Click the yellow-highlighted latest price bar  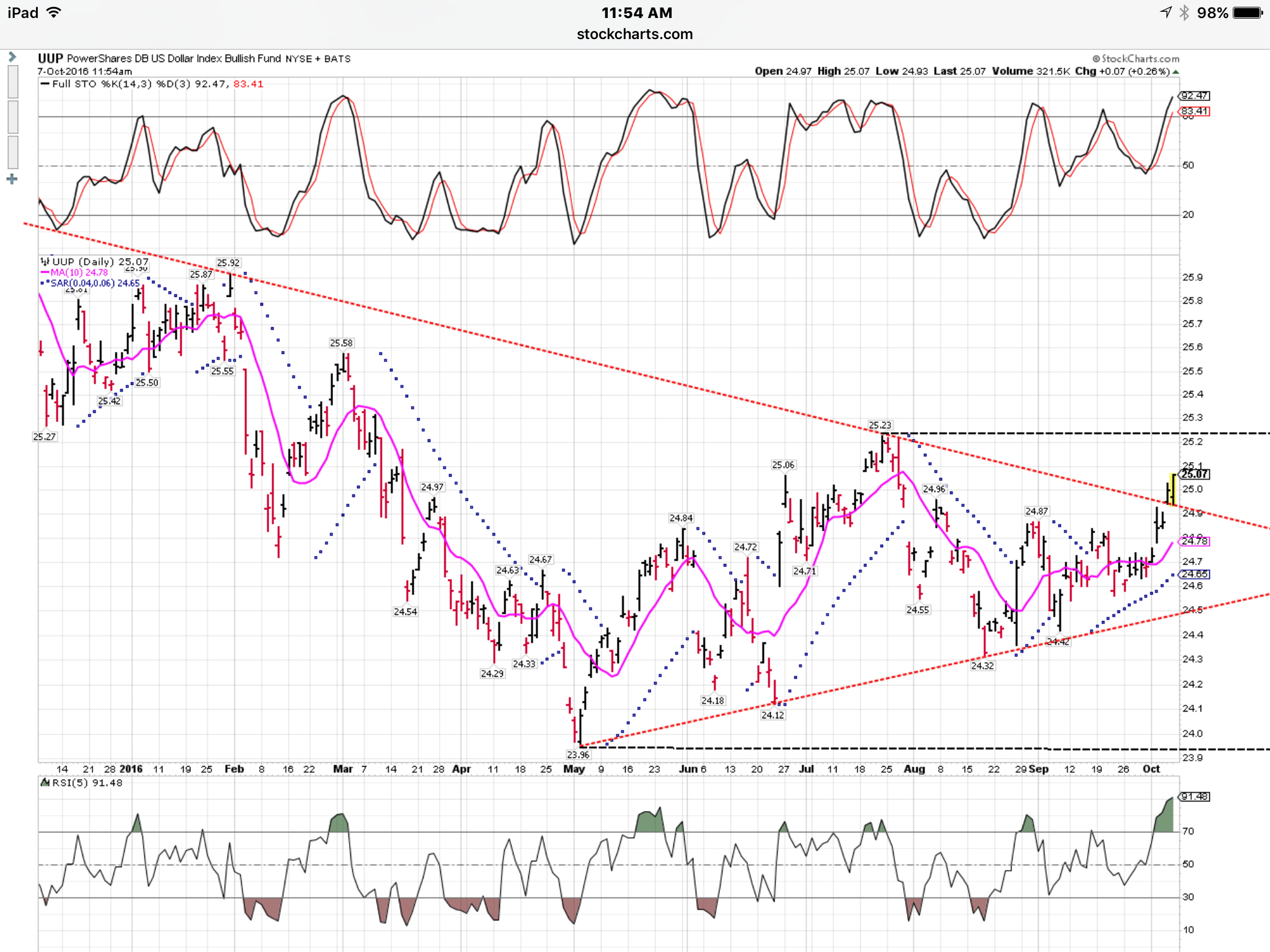1172,490
